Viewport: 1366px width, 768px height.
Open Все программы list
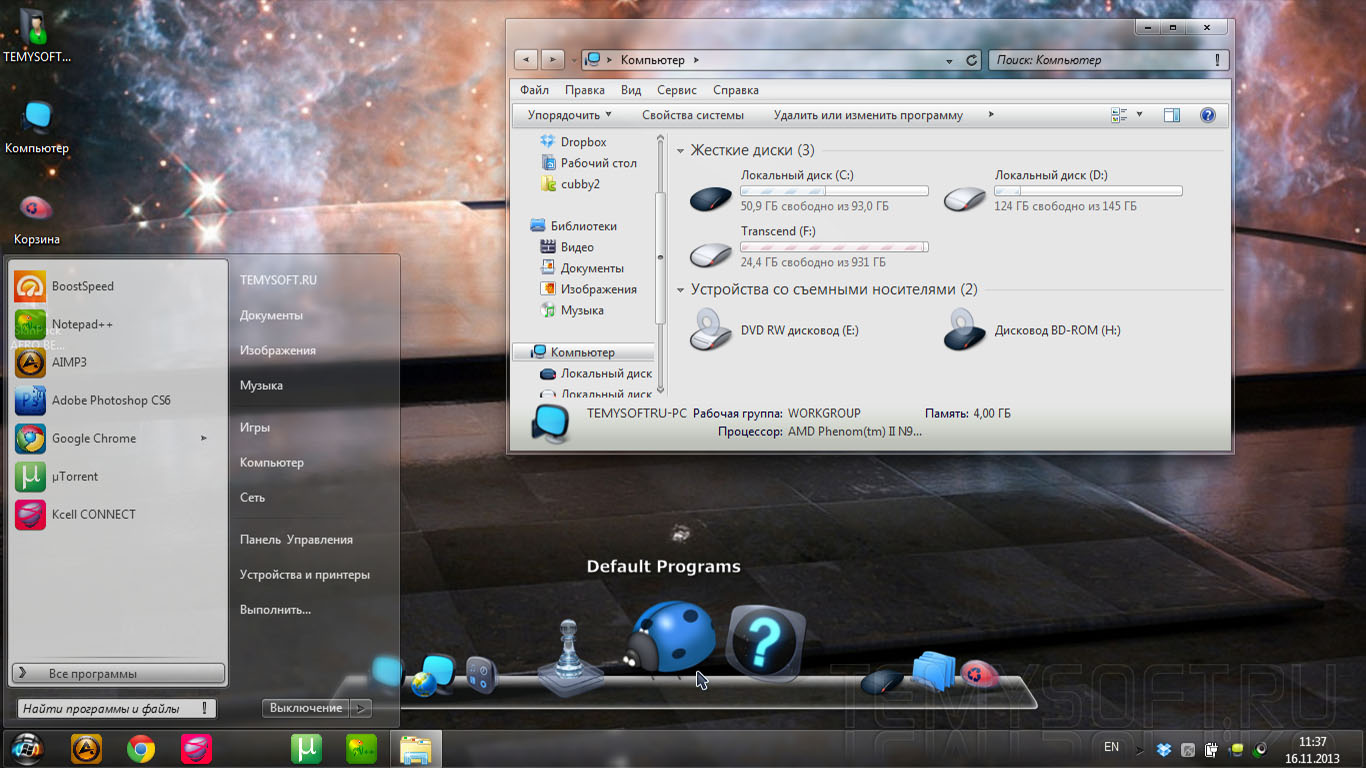click(118, 674)
